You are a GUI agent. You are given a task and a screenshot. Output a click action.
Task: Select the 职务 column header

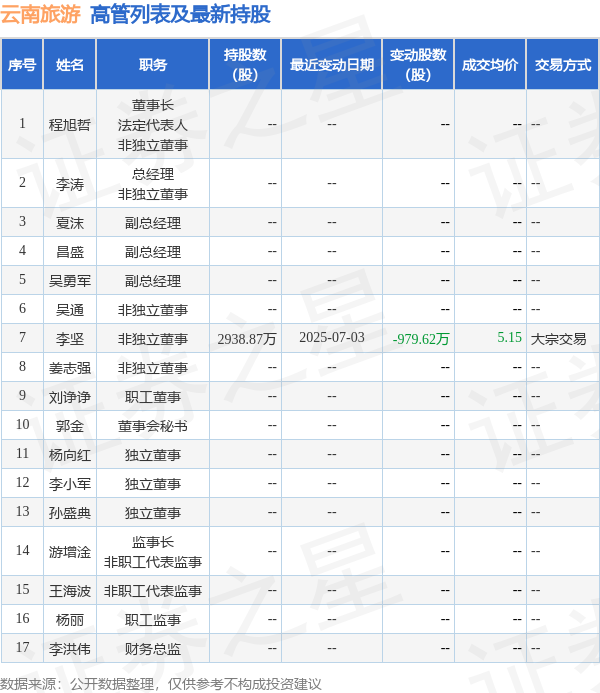(x=153, y=65)
